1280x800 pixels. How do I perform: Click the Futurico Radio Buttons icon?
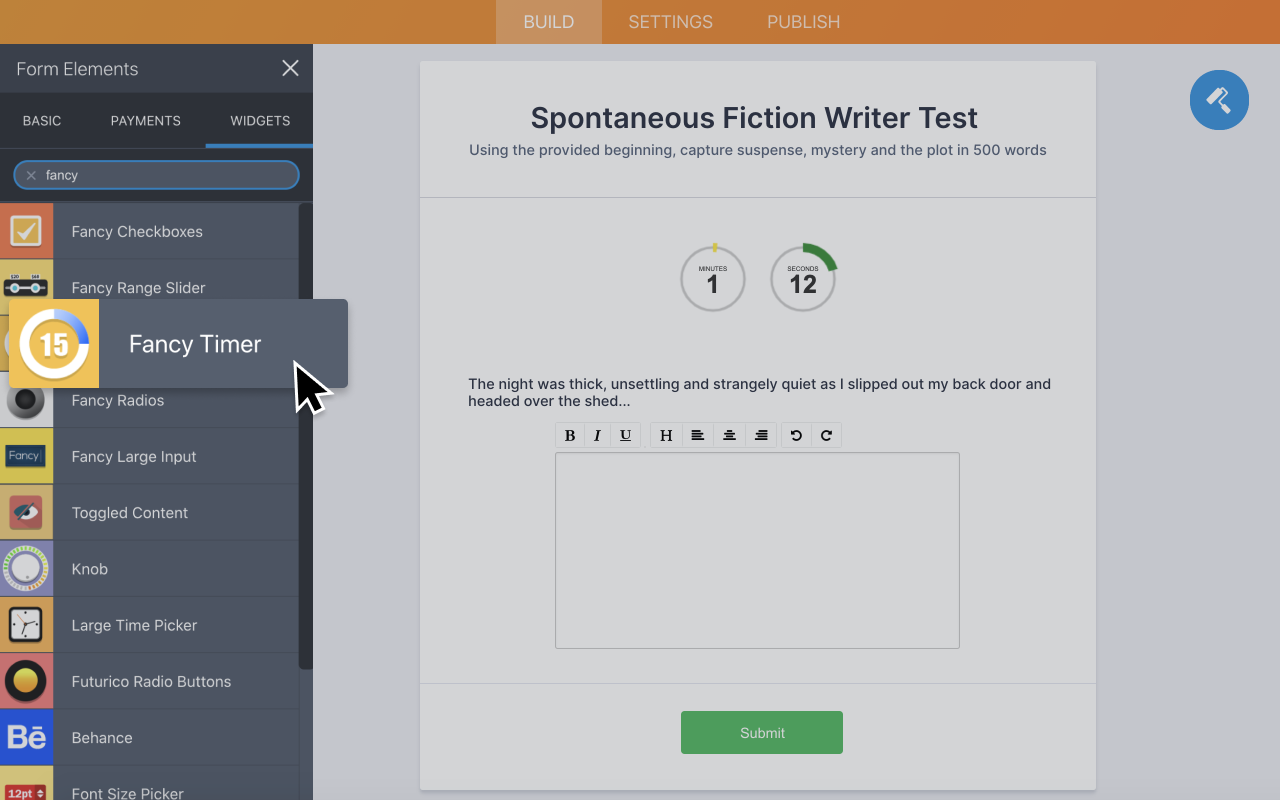tap(26, 681)
